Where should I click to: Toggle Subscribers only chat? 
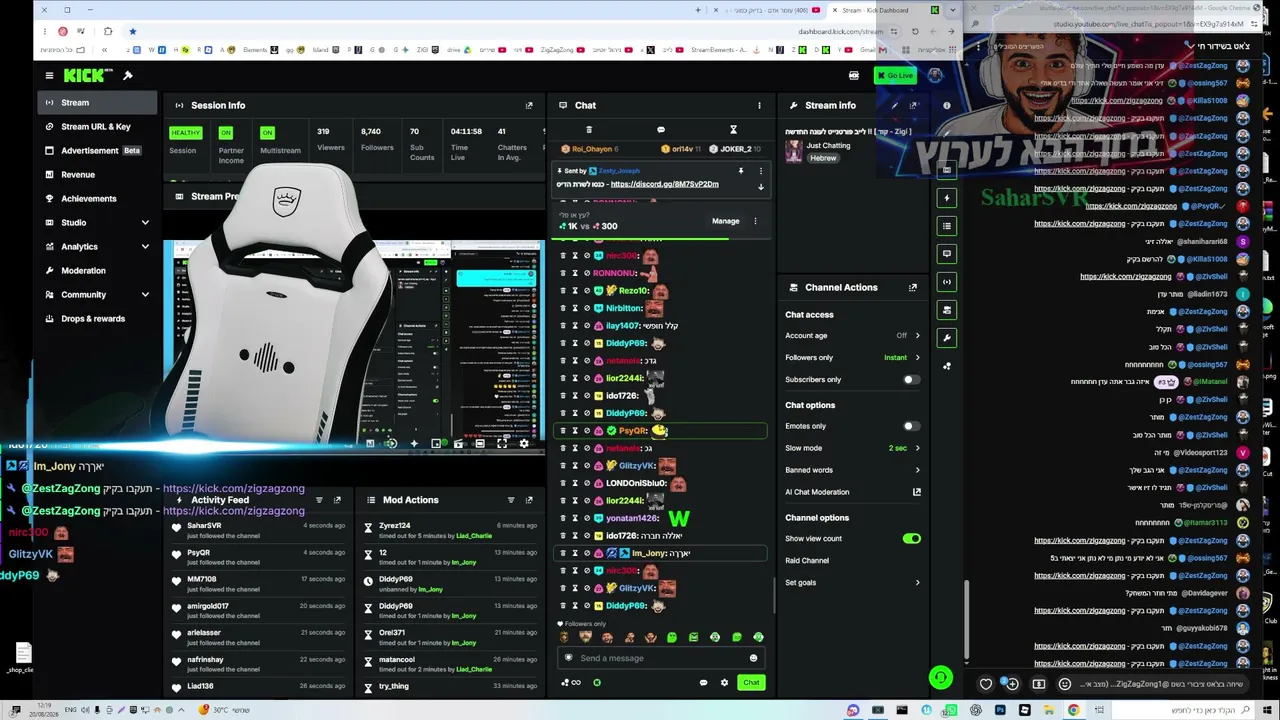point(911,380)
